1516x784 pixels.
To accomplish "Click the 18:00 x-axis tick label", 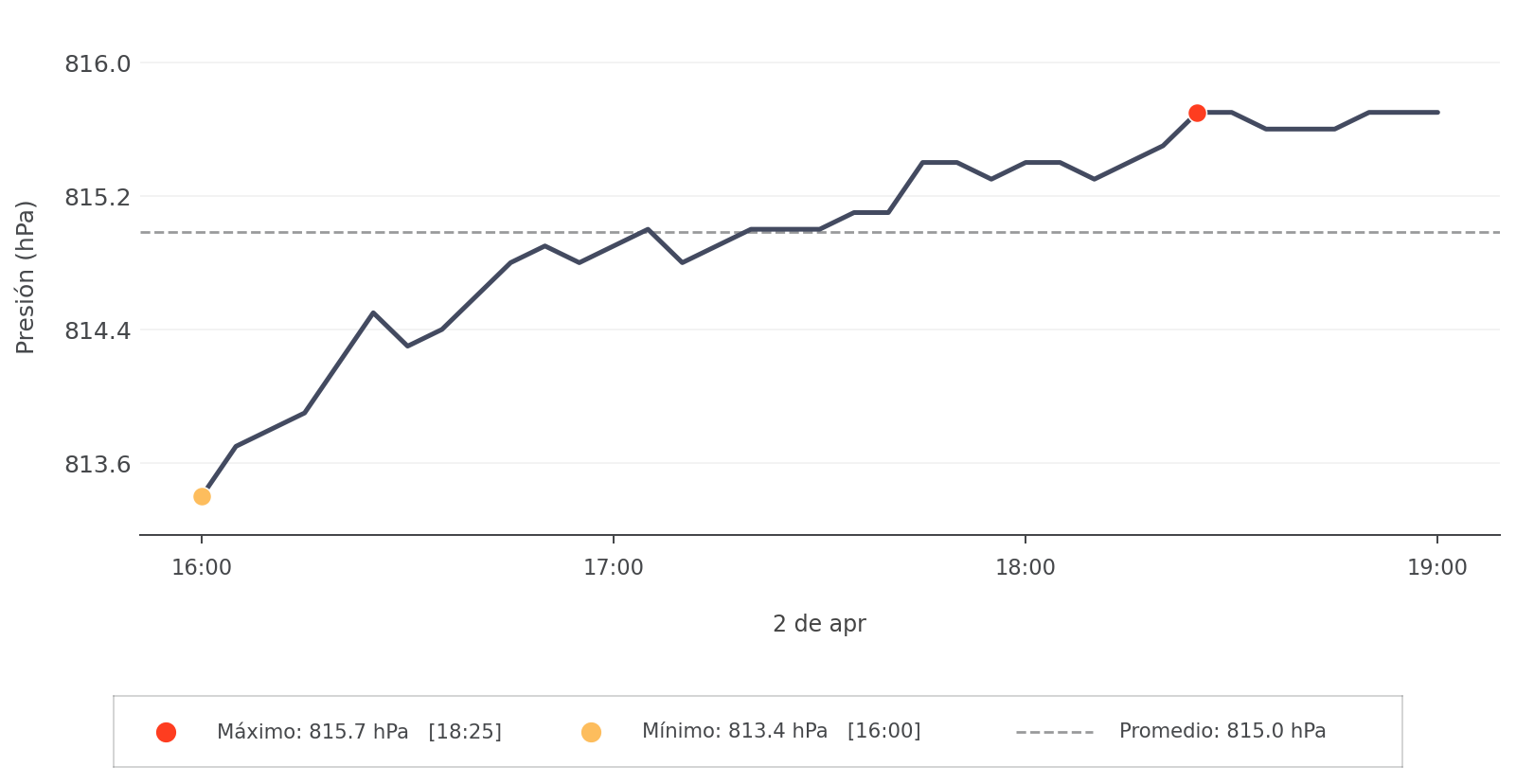I will [1026, 568].
